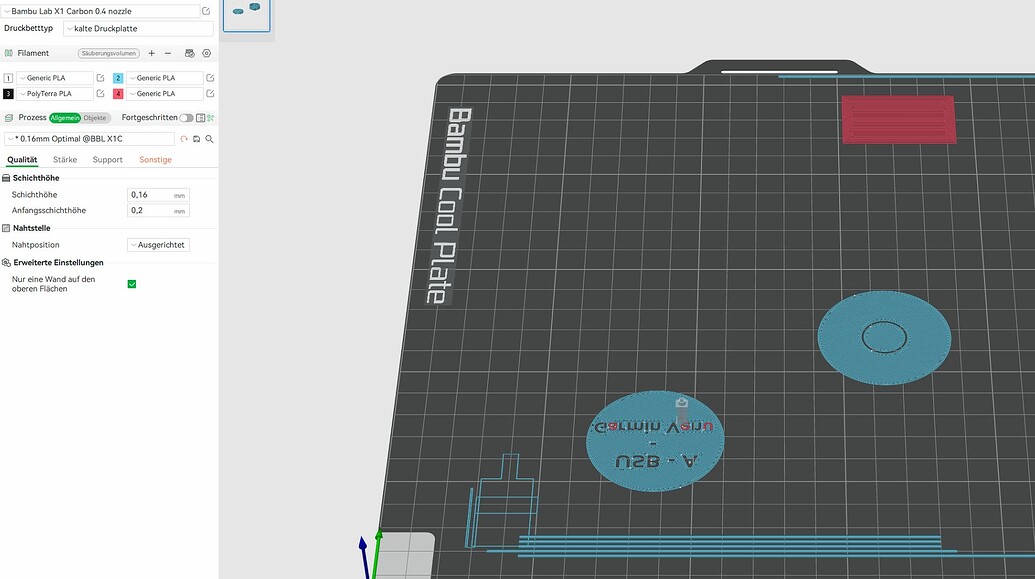Edit filament 2 preset
This screenshot has height=579, width=1035.
tap(210, 78)
